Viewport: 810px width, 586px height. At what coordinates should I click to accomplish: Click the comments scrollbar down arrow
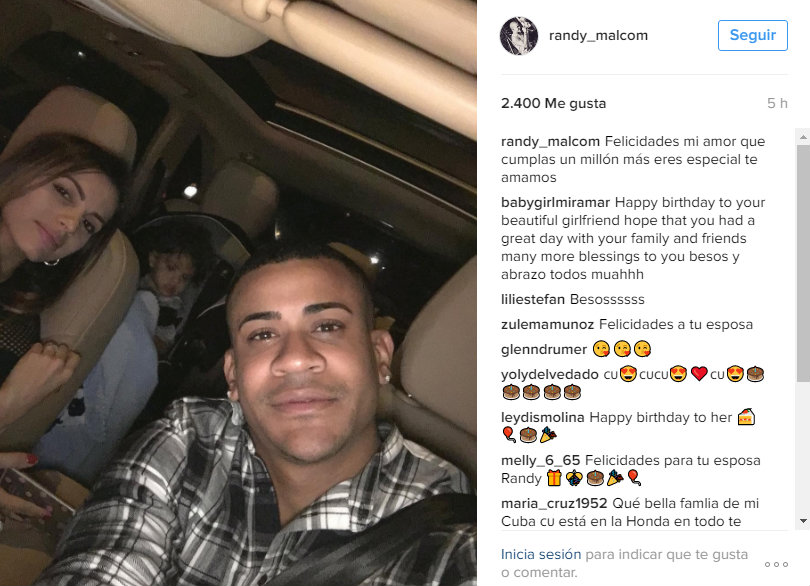pyautogui.click(x=803, y=521)
